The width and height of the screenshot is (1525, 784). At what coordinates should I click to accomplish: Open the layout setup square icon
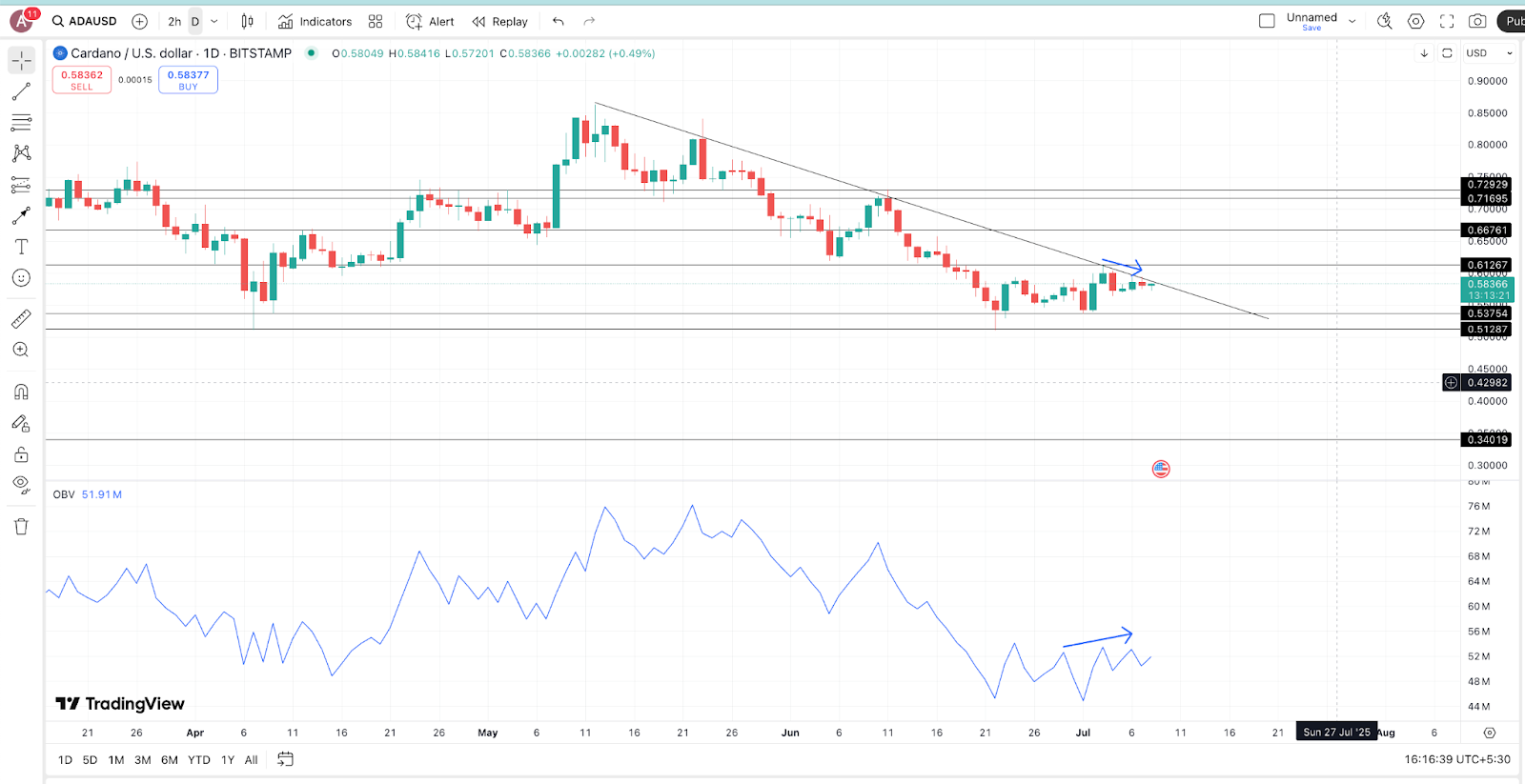(x=1267, y=21)
